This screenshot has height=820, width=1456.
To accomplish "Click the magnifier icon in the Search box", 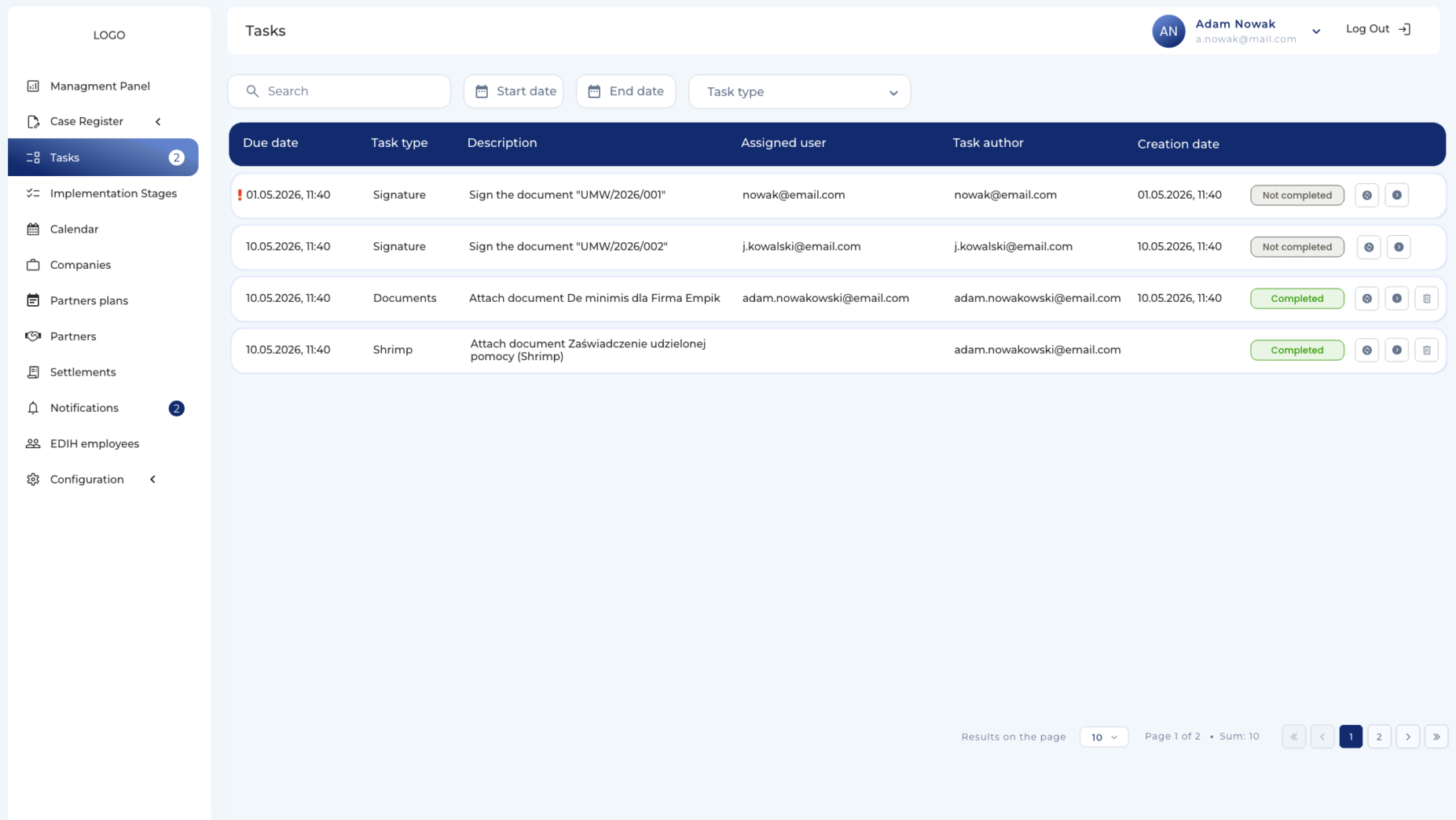I will tap(252, 91).
